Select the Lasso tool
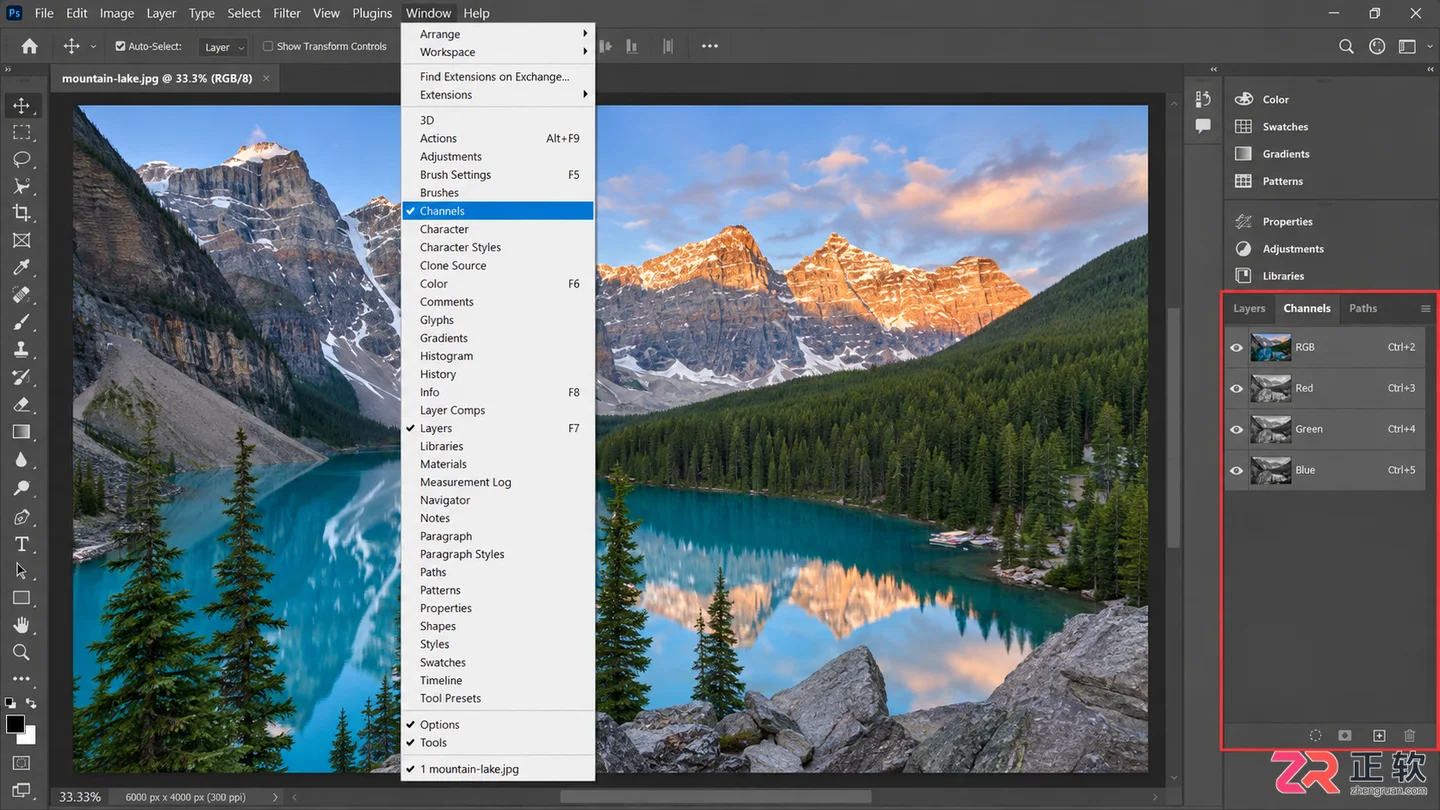Viewport: 1440px width, 810px height. pyautogui.click(x=21, y=159)
